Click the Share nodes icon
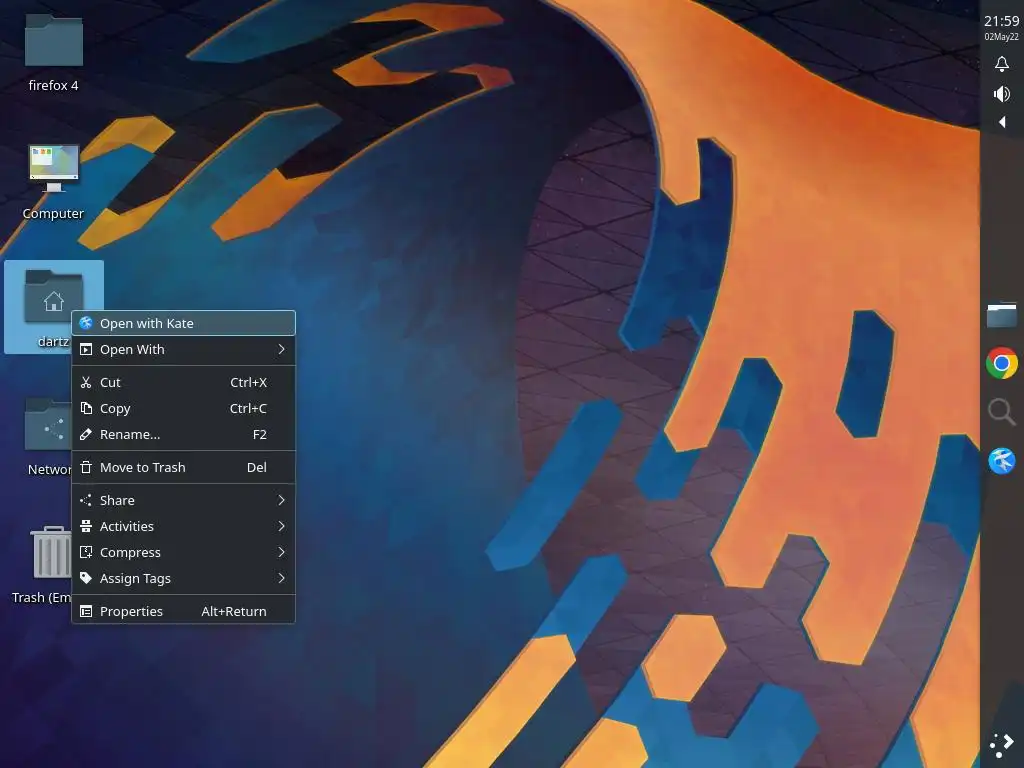 (86, 500)
